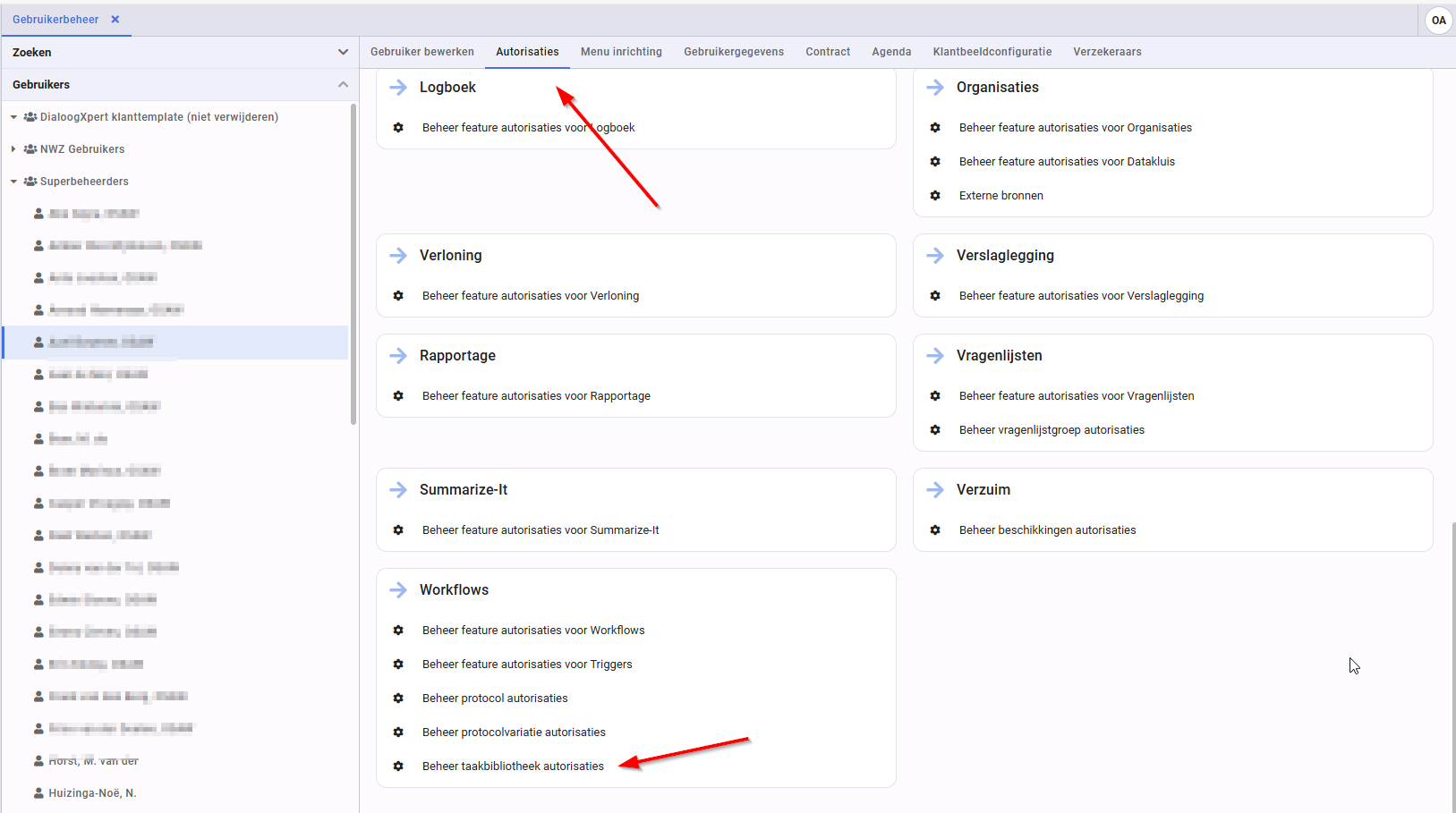1456x813 pixels.
Task: Click gear icon for Verslaglegging feature autorisaties
Action: [935, 296]
